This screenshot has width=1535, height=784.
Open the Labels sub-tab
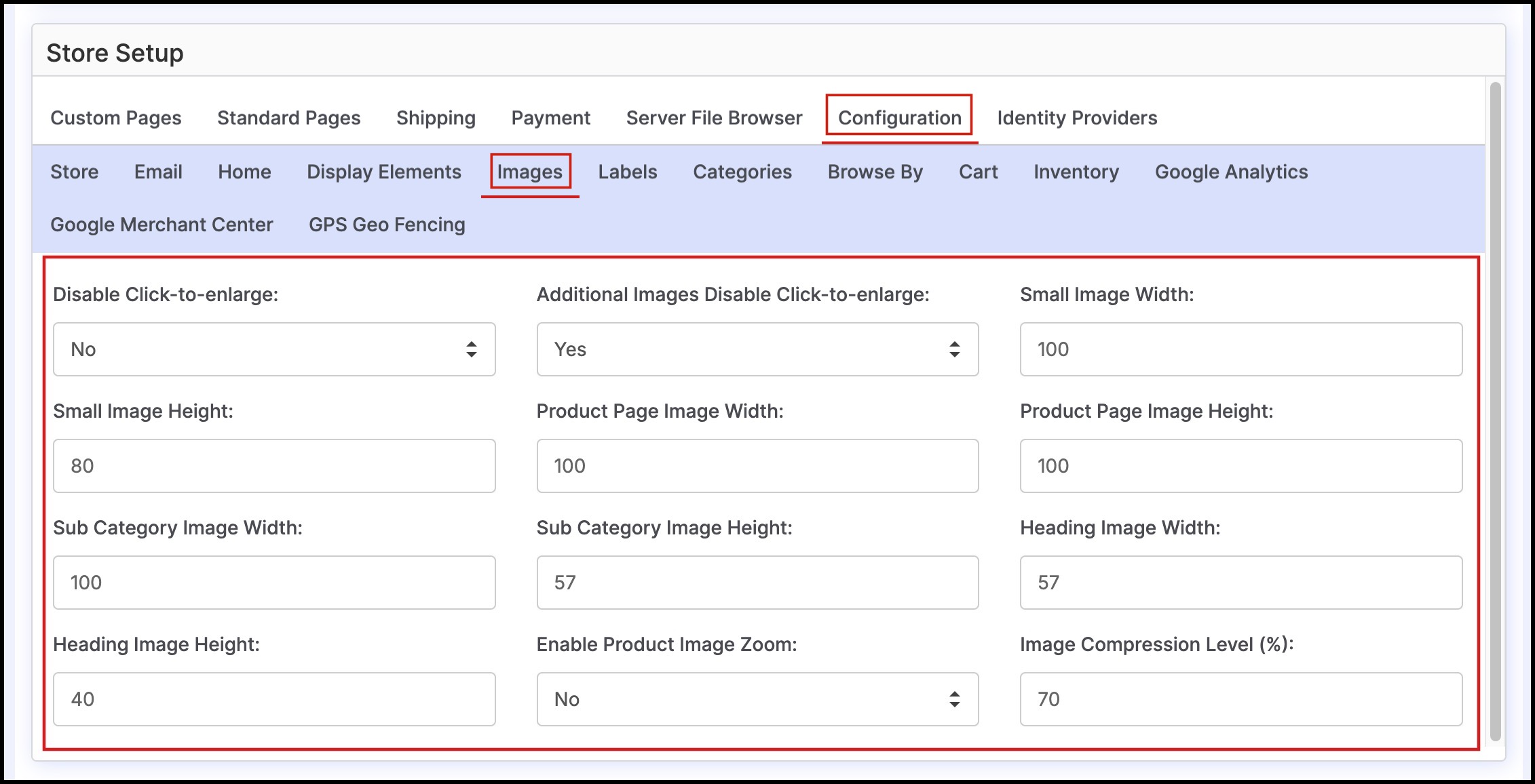coord(627,172)
